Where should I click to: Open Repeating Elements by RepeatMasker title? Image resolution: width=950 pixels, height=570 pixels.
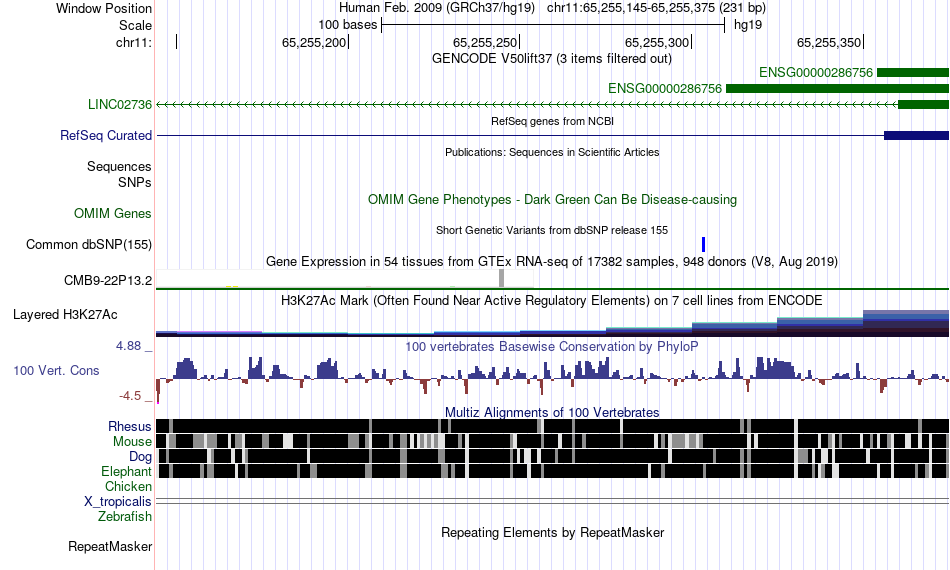click(x=552, y=532)
